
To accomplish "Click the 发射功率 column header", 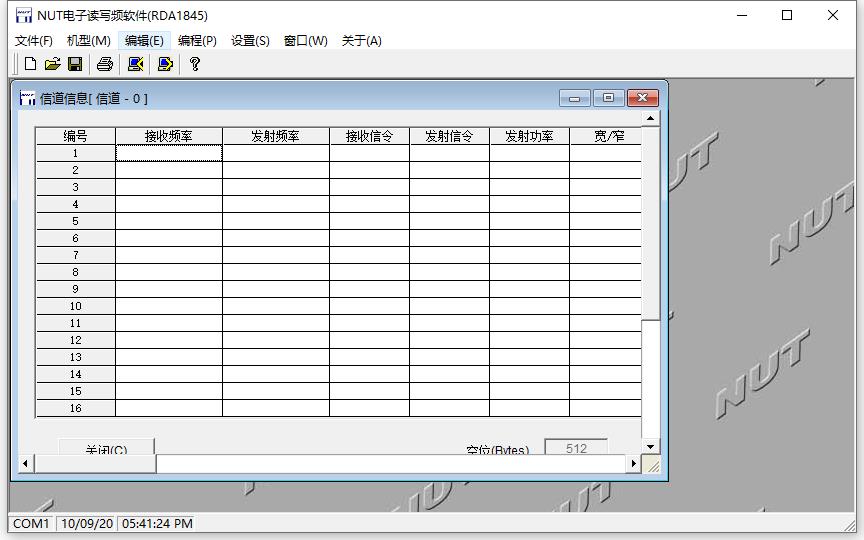I will pyautogui.click(x=529, y=136).
